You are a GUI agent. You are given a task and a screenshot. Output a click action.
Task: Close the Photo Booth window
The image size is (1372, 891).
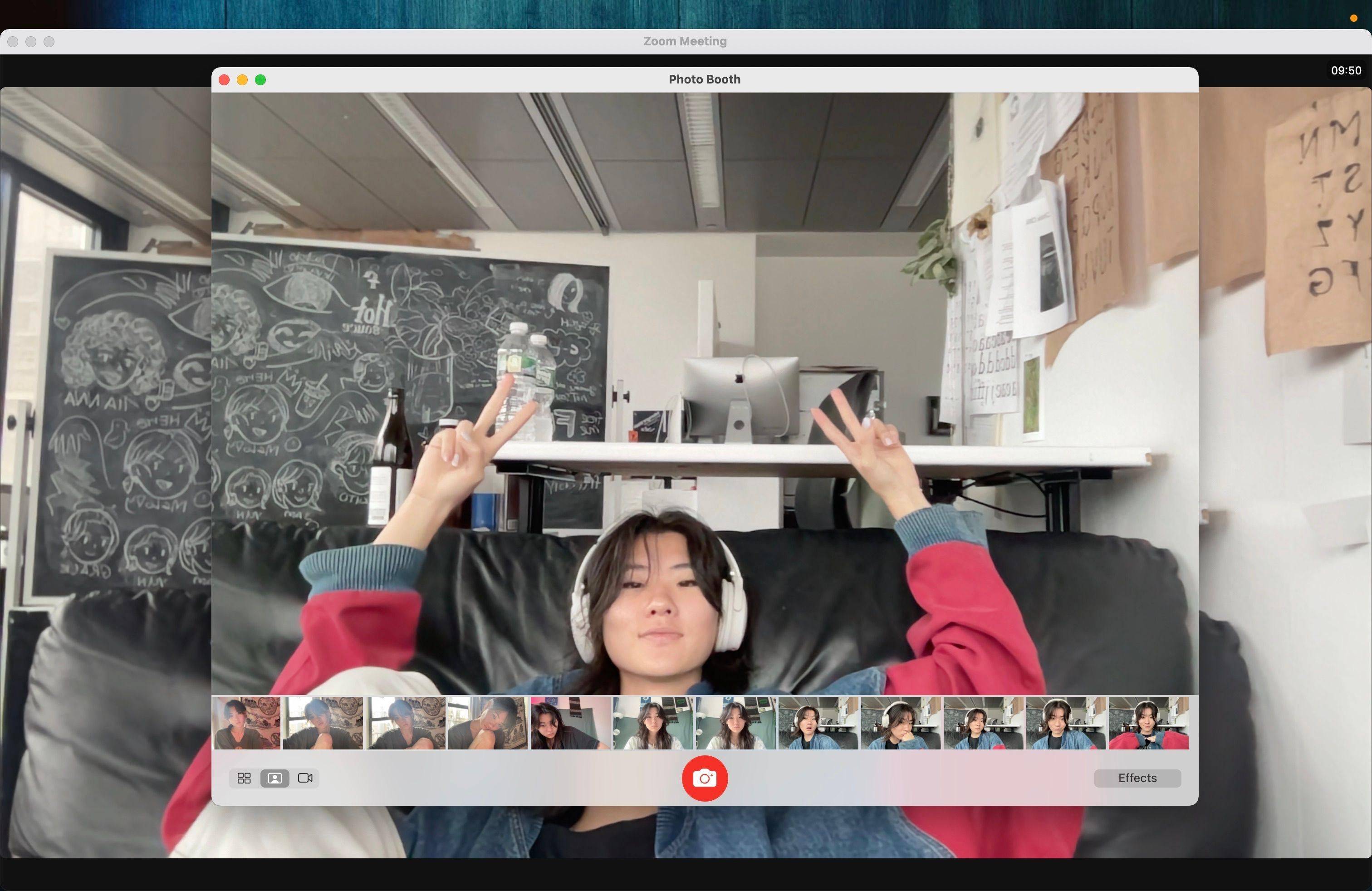[224, 79]
